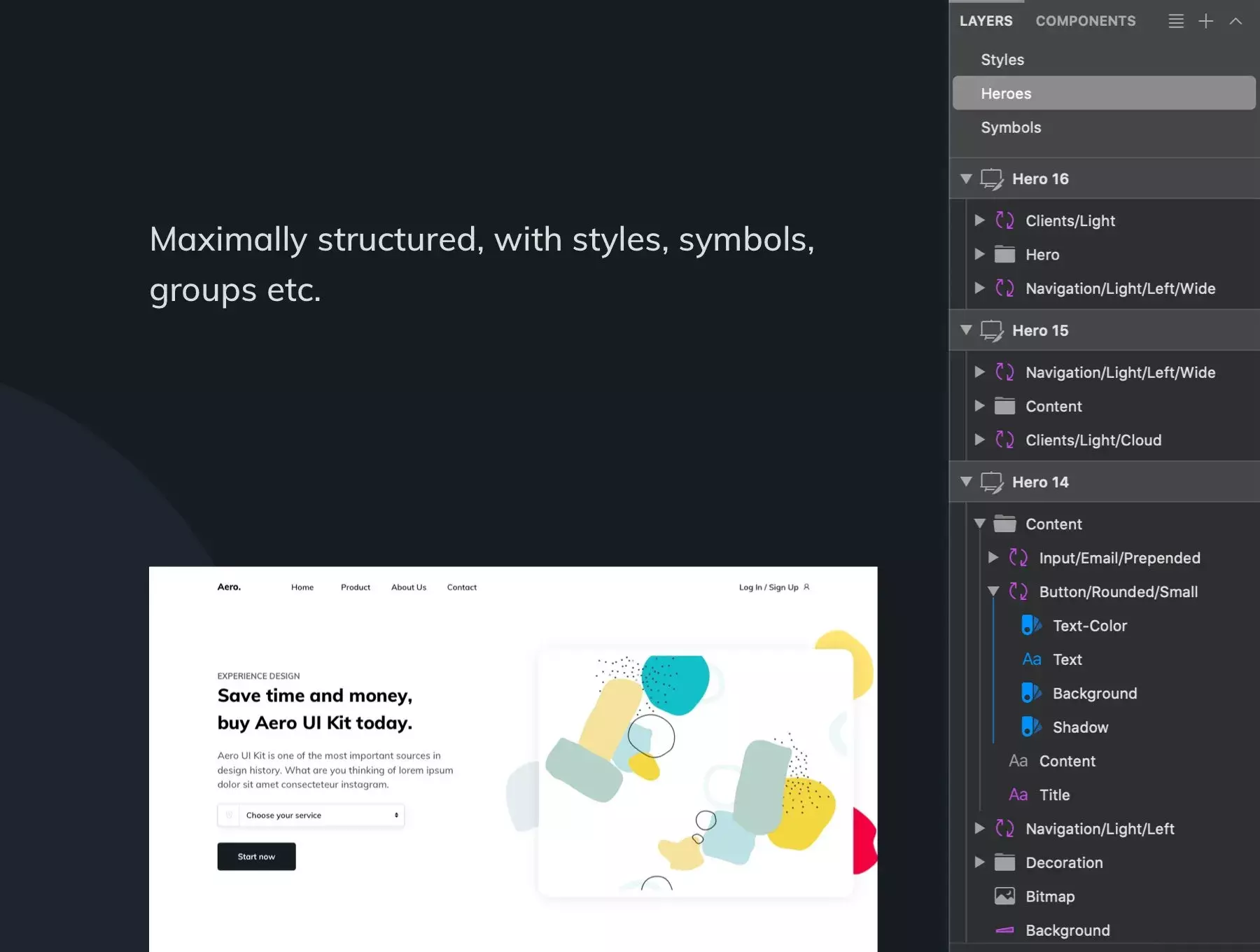Click the Aa icon of Content text layer

point(1018,761)
